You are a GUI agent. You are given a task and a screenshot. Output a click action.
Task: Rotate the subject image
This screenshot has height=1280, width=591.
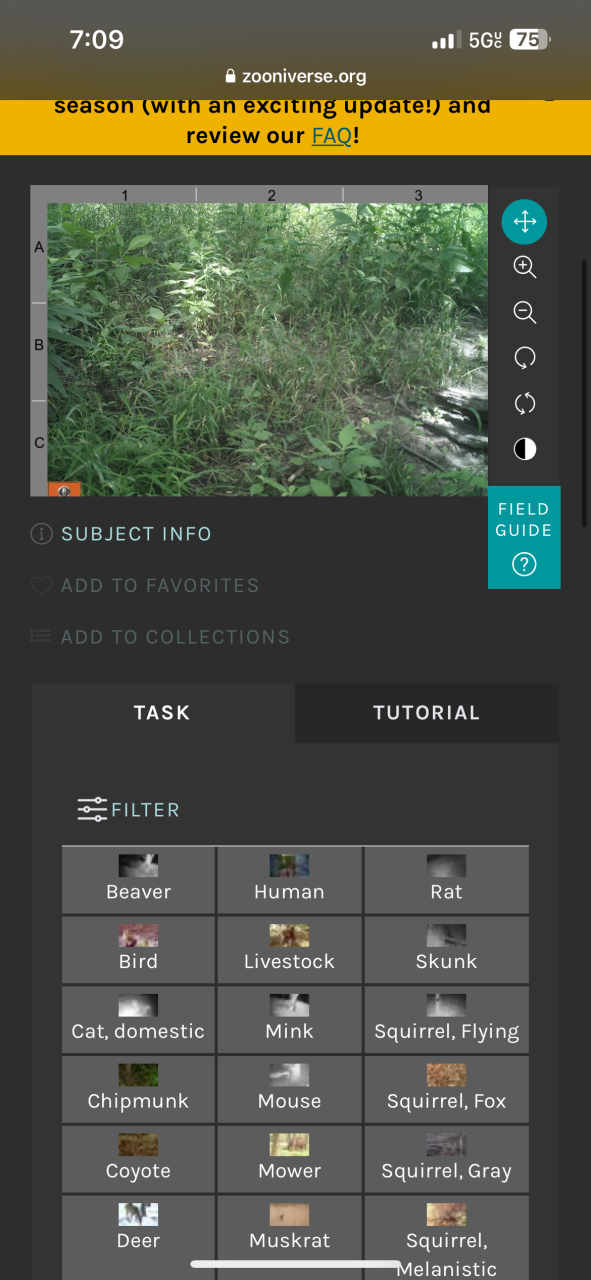coord(524,358)
